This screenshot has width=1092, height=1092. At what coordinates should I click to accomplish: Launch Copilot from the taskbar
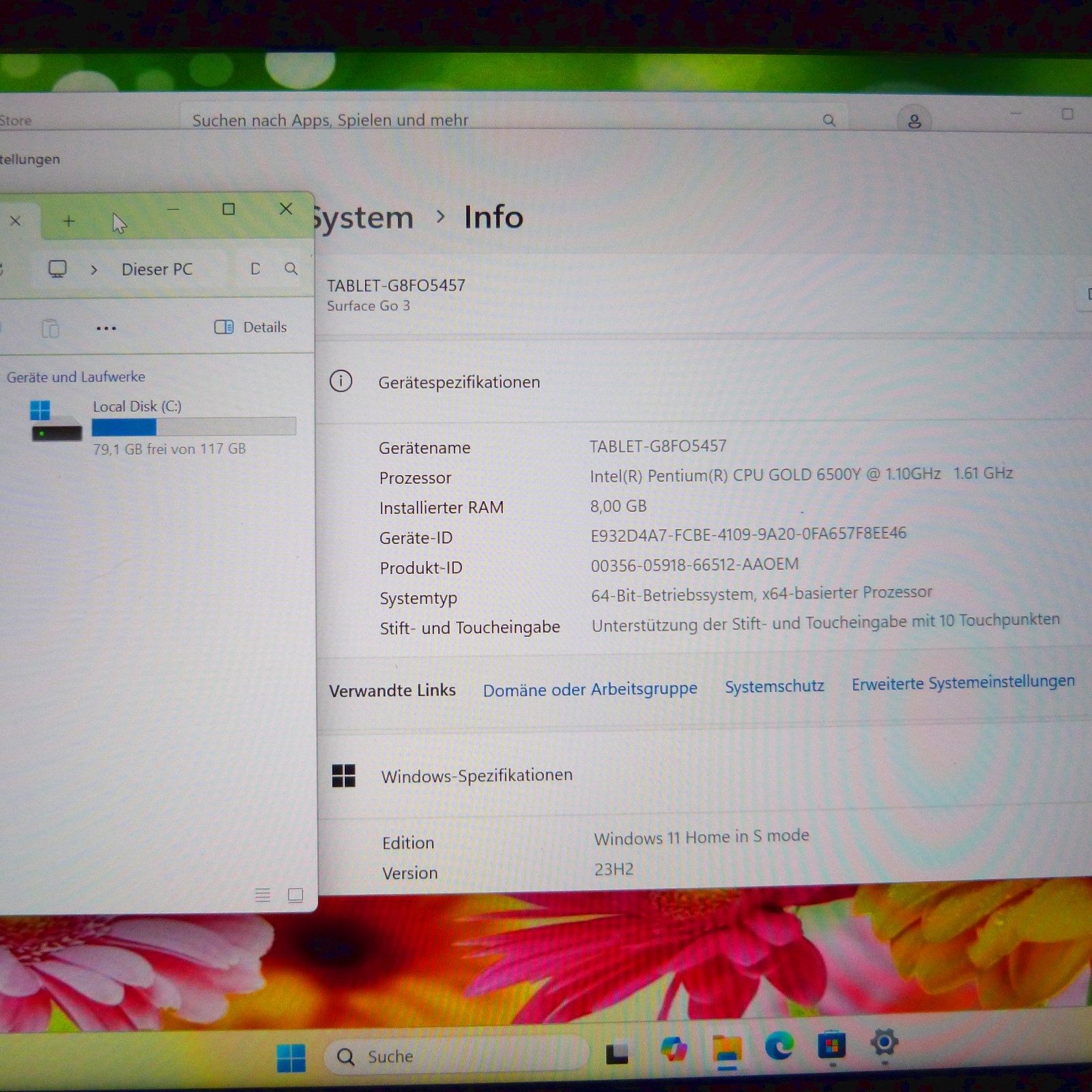tap(674, 1049)
